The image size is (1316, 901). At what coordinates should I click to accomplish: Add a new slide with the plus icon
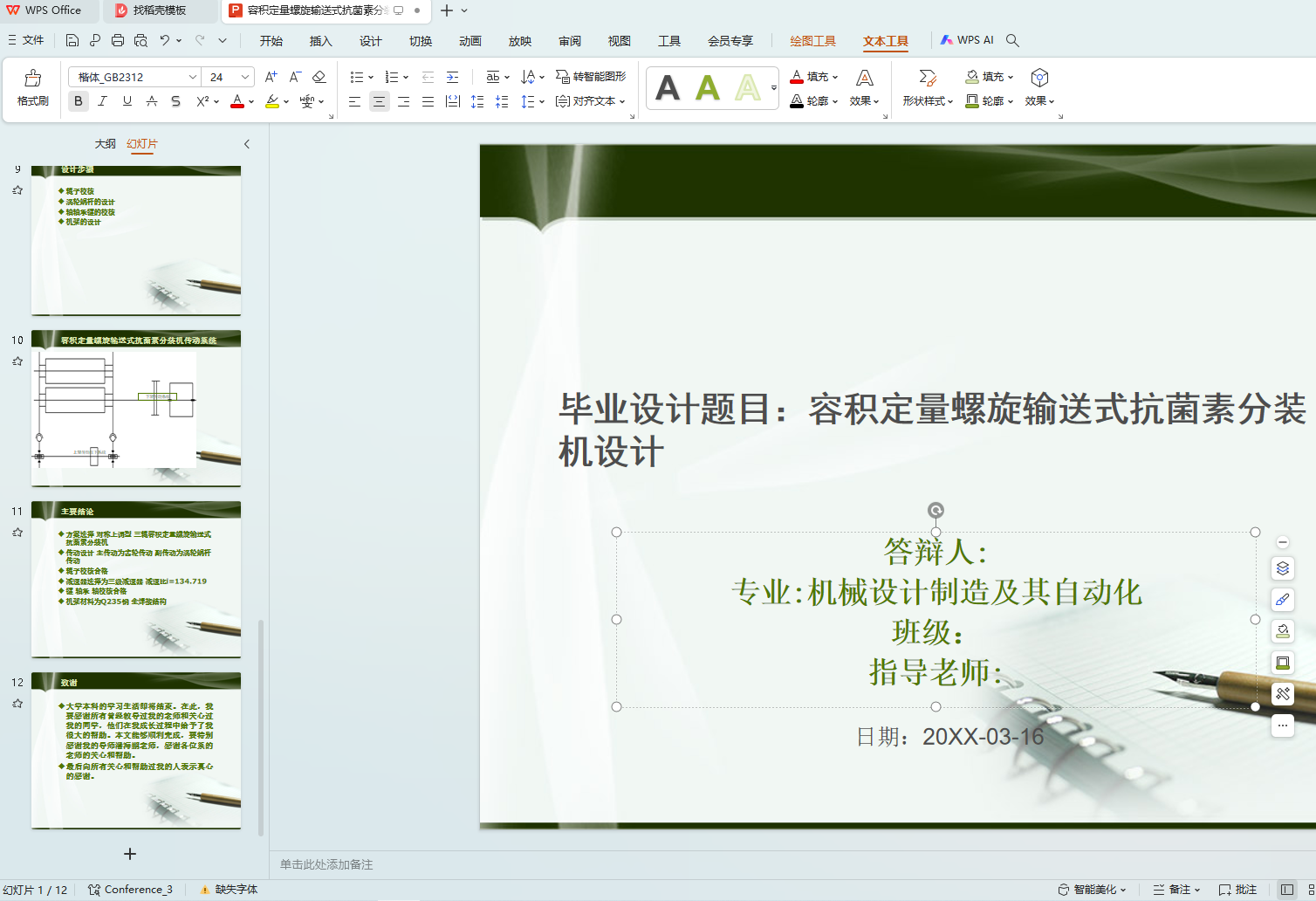130,854
